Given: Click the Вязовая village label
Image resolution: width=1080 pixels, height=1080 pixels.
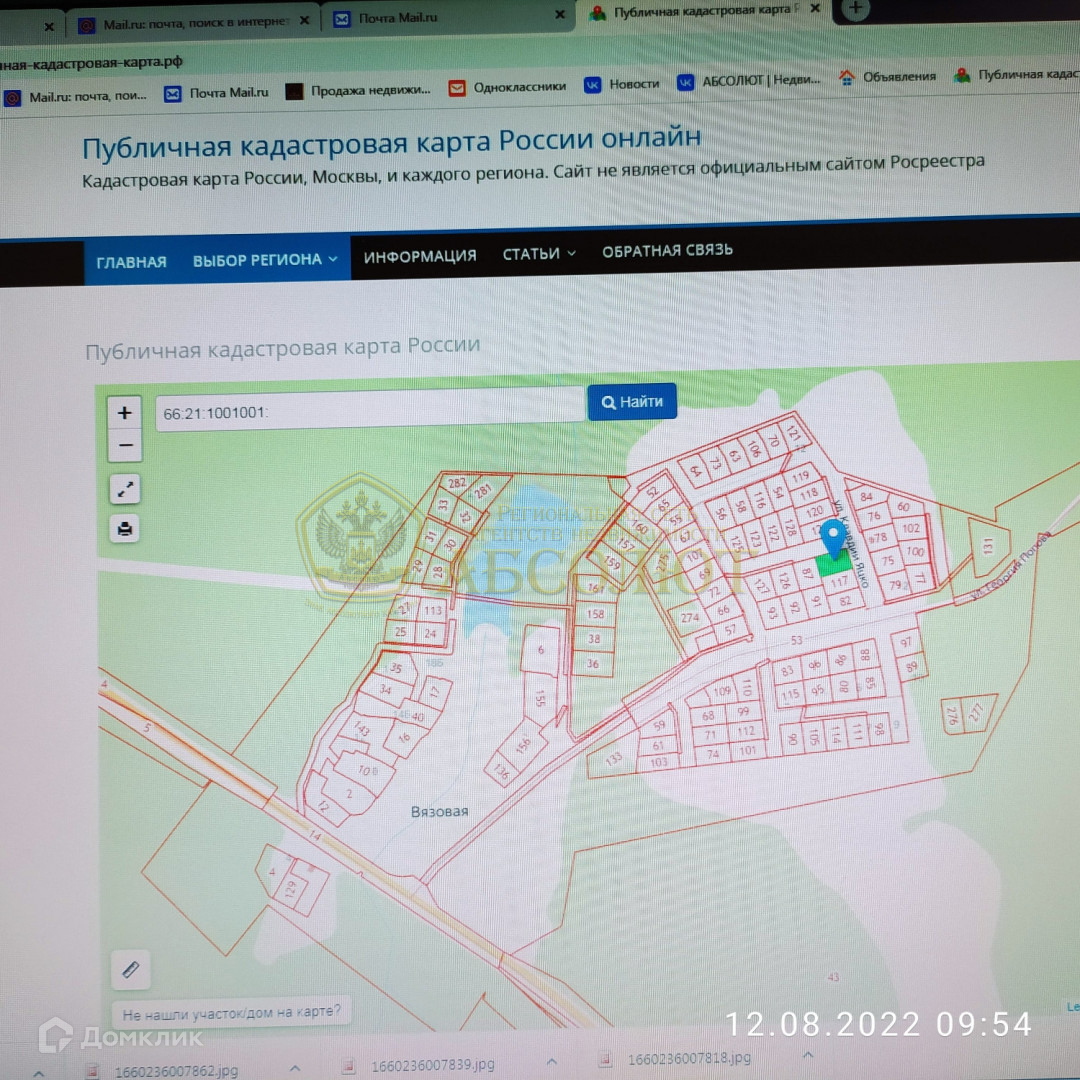Looking at the screenshot, I should 439,811.
